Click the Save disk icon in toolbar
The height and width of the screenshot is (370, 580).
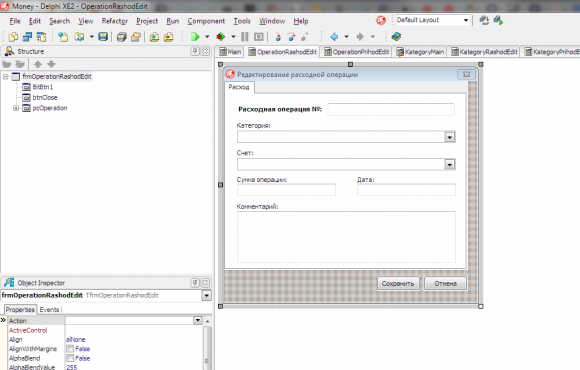[x=103, y=37]
